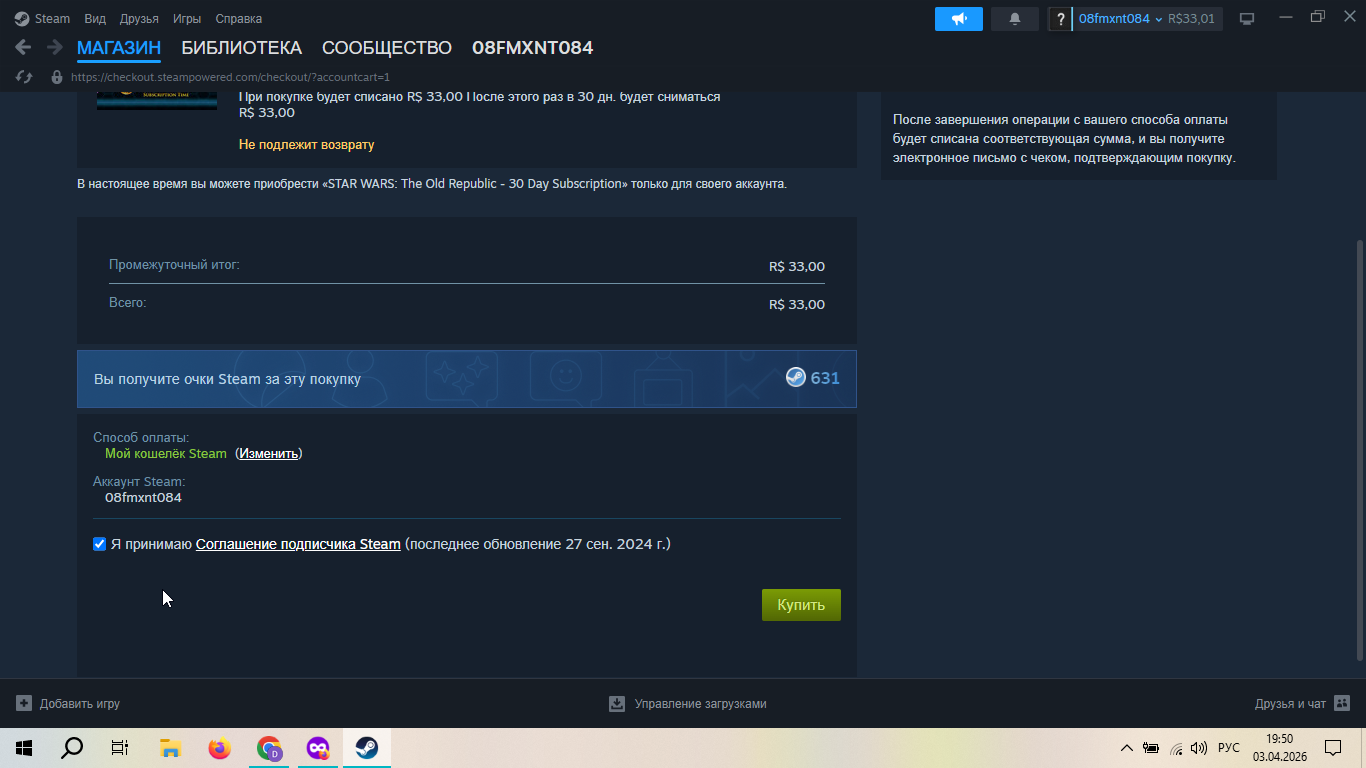Image resolution: width=1366 pixels, height=768 pixels.
Task: Click the question mark help icon
Action: coord(1061,19)
